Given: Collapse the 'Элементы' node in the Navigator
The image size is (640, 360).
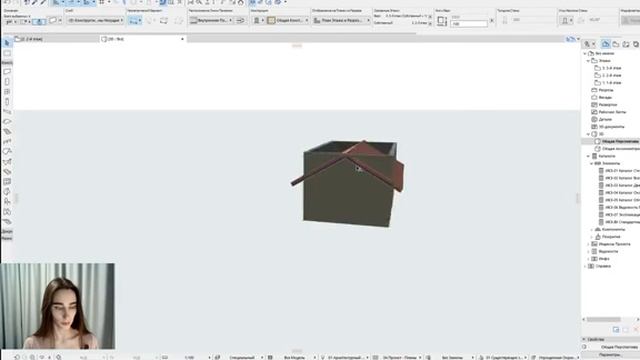Looking at the screenshot, I should coord(591,163).
